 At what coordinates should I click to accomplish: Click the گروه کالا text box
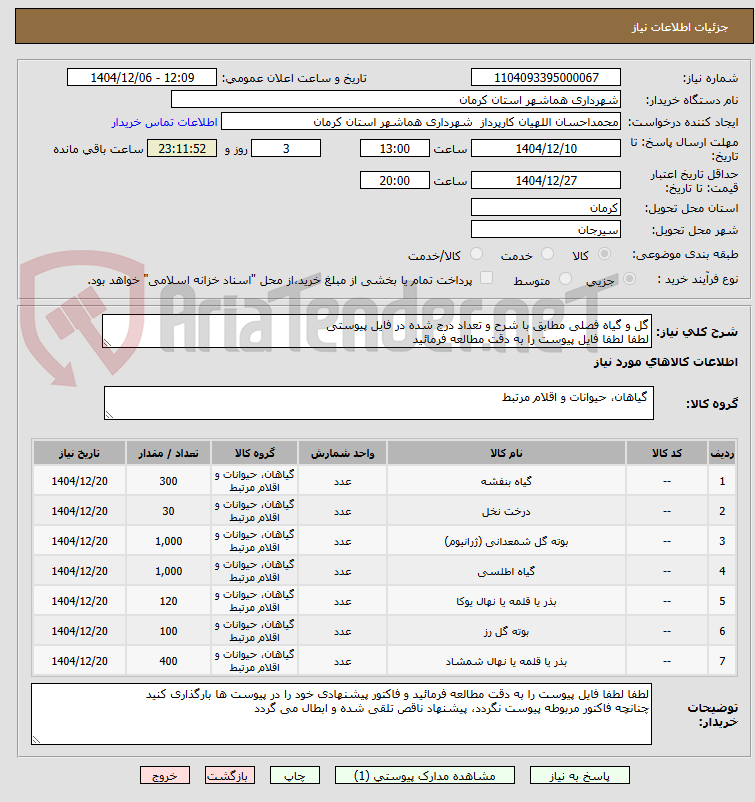379,403
